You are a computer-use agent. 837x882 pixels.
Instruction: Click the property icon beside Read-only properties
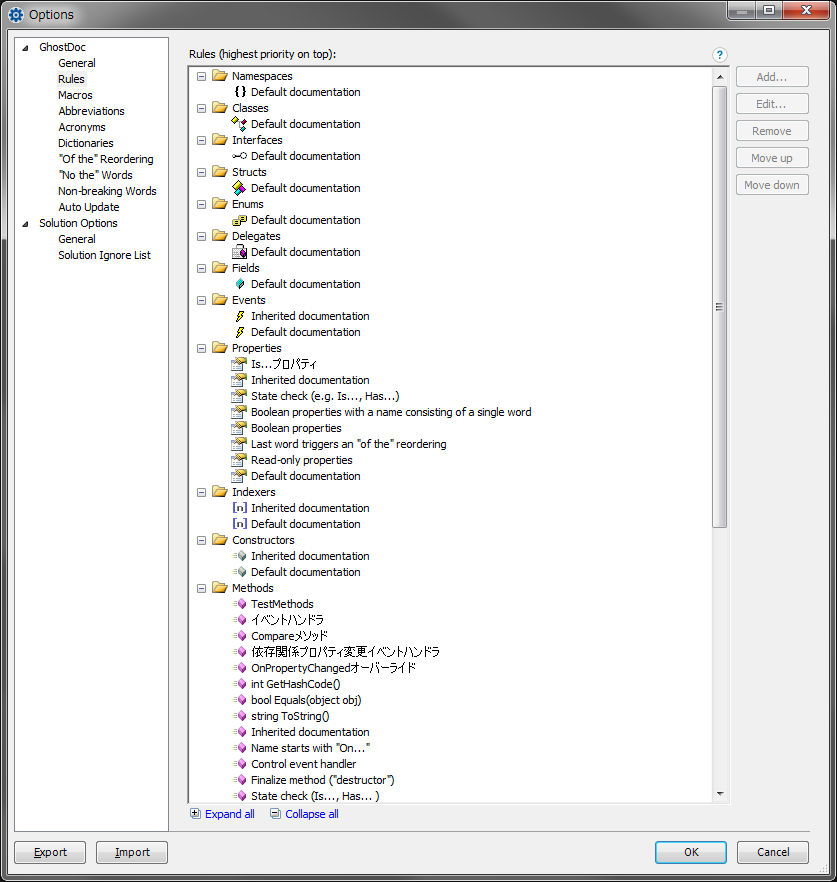click(x=240, y=460)
